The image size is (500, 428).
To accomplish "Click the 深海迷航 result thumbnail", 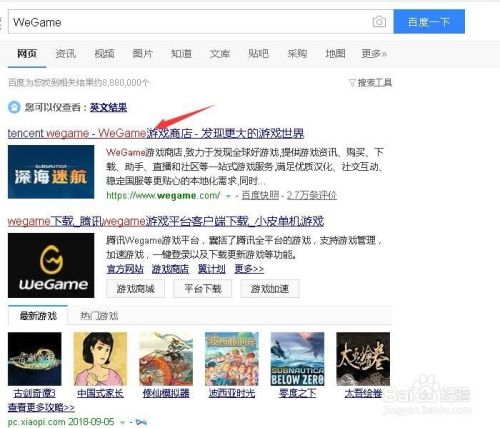I will coord(51,172).
